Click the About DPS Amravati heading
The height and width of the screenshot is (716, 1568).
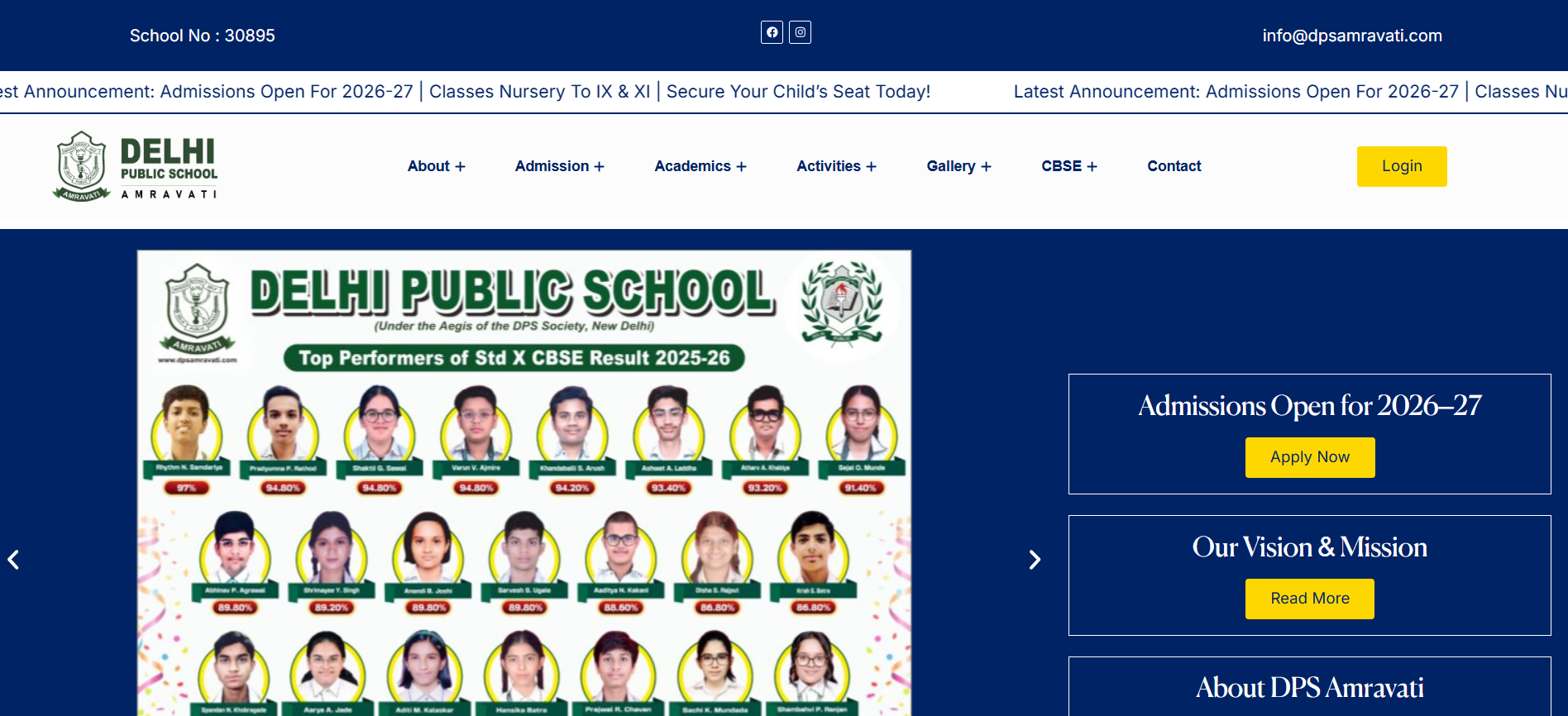click(1310, 688)
